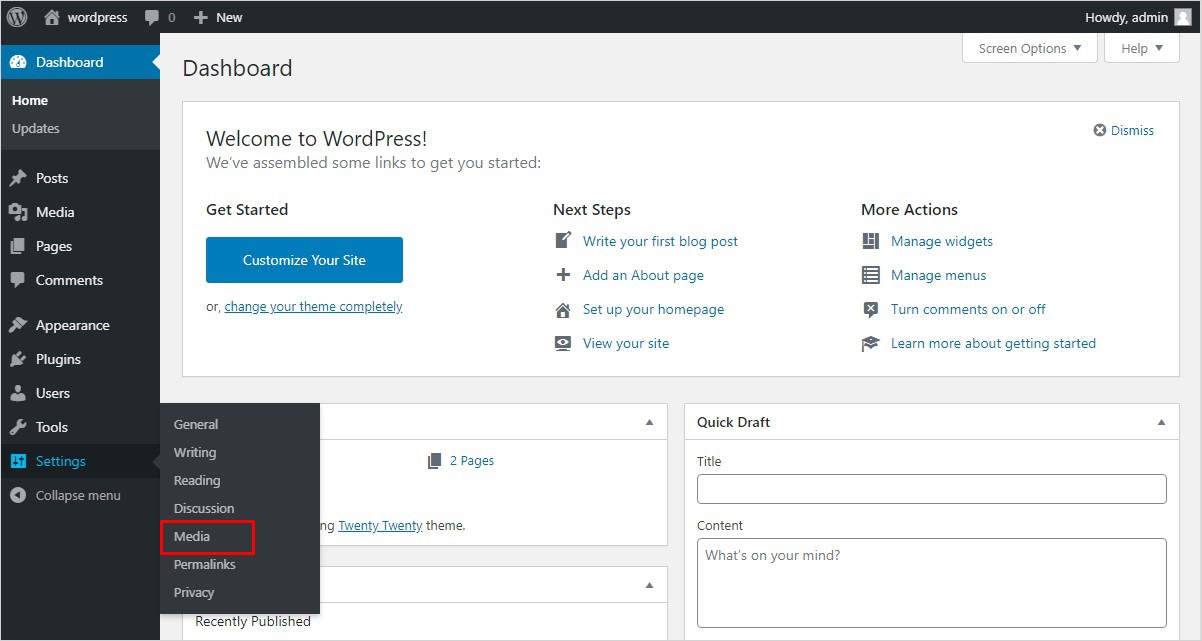Viewport: 1202px width, 641px height.
Task: Click the admin avatar in top bar
Action: (1182, 17)
